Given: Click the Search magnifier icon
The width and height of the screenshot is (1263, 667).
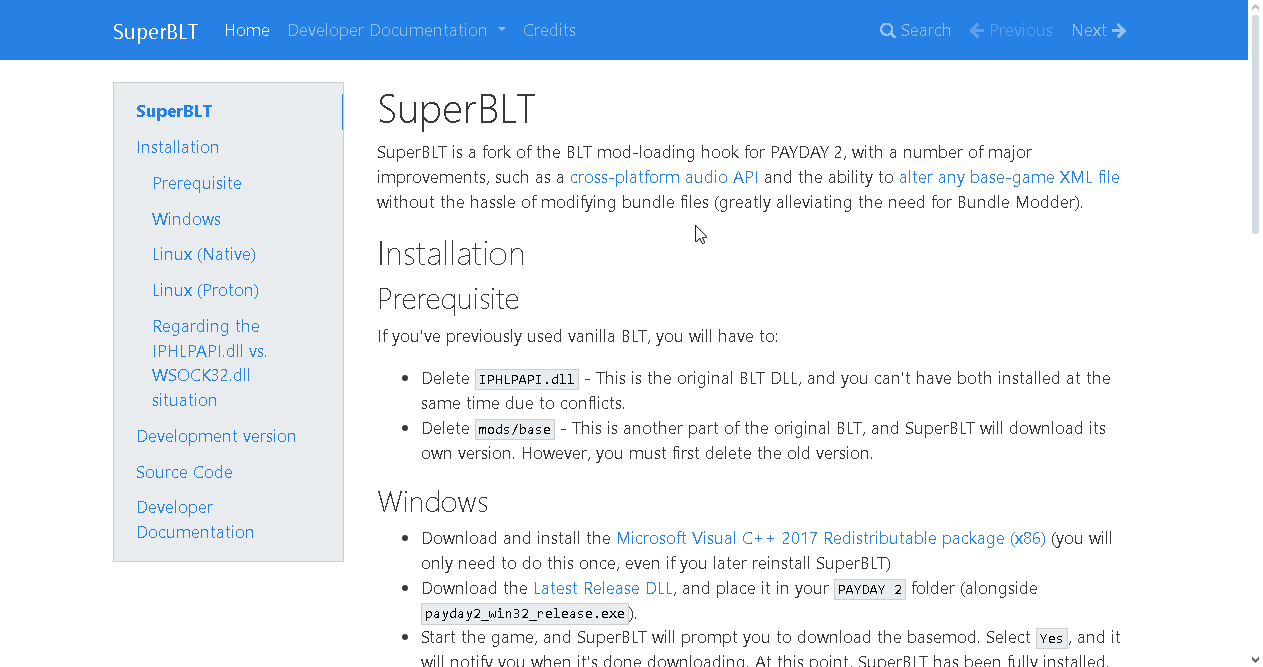Looking at the screenshot, I should click(x=887, y=31).
